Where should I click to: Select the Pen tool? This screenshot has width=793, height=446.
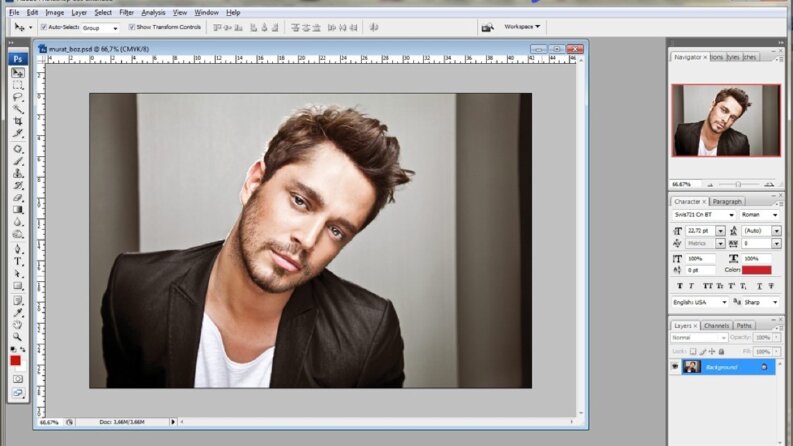(18, 249)
